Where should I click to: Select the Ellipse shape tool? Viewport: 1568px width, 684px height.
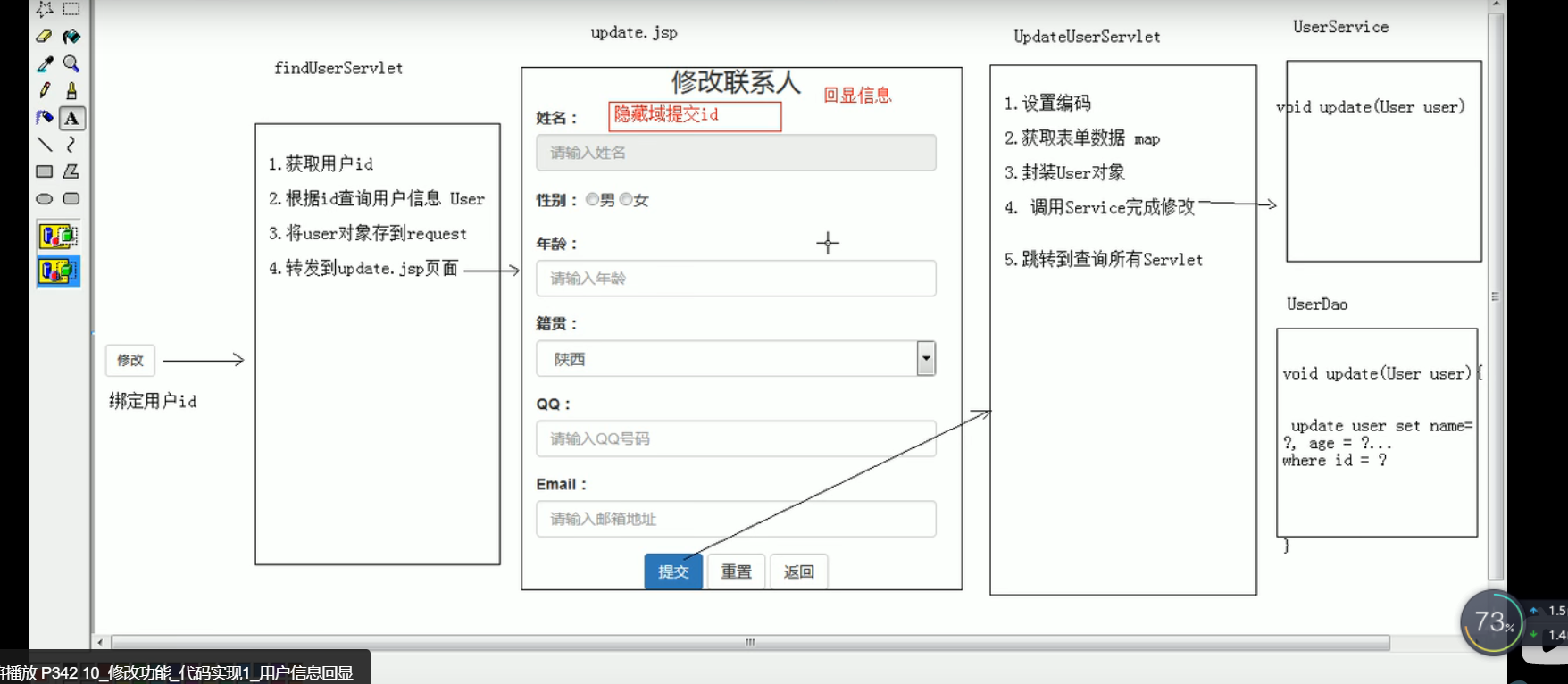click(x=45, y=198)
